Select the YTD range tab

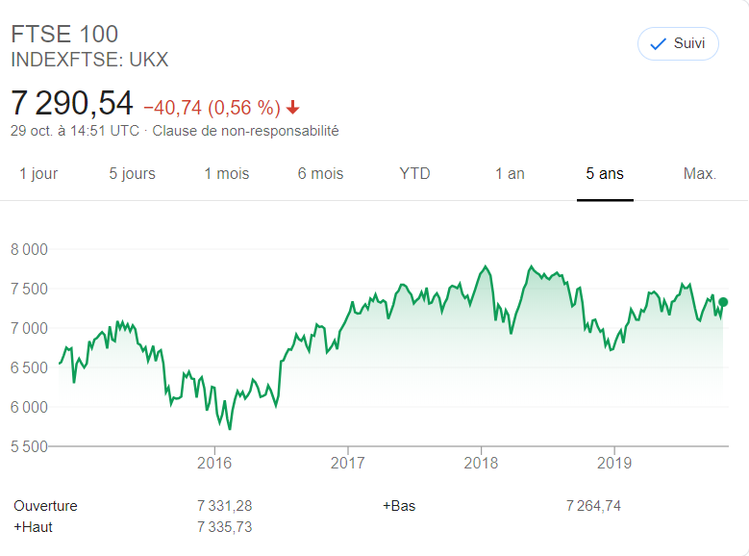pyautogui.click(x=414, y=173)
